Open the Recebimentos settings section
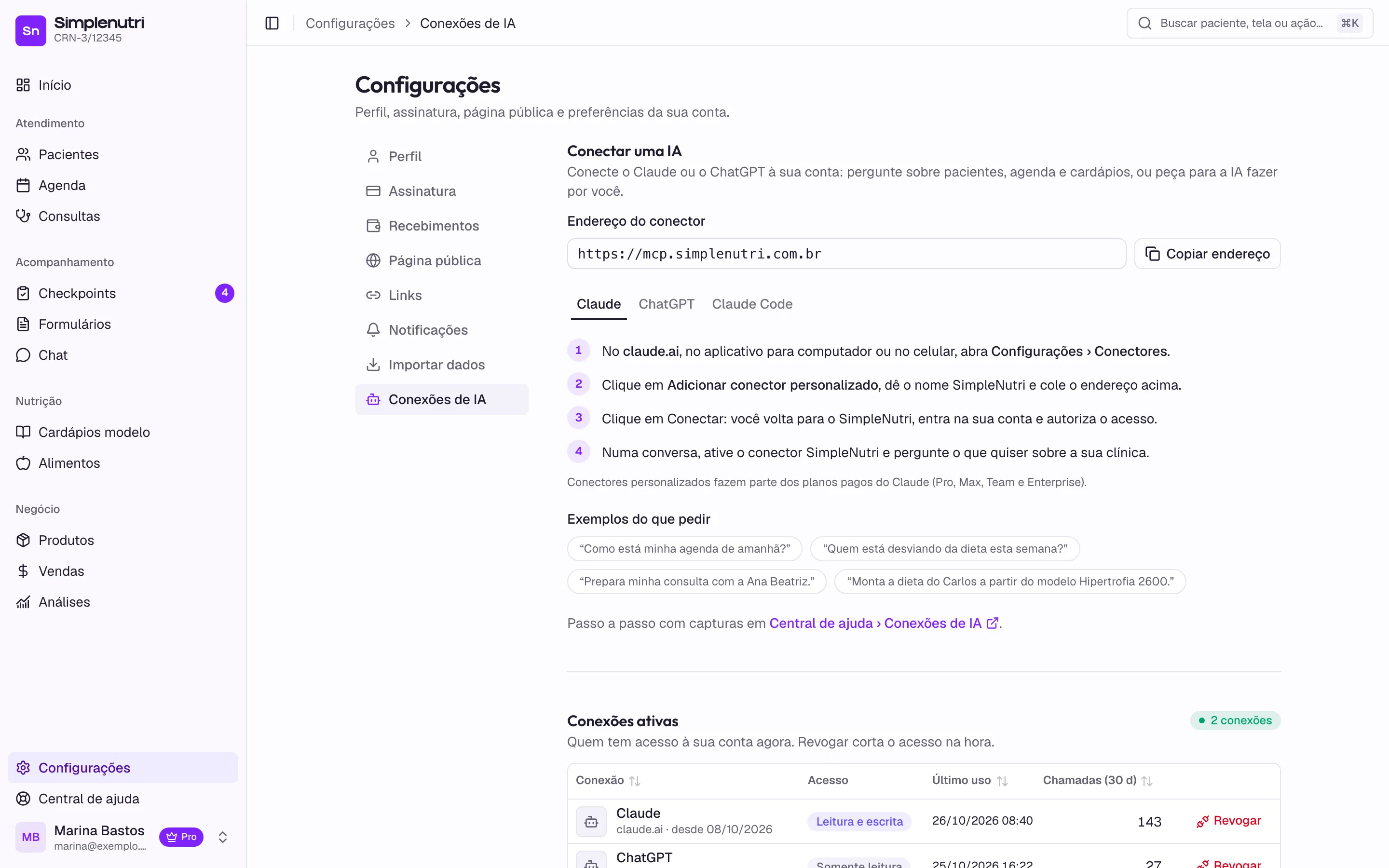 coord(441,226)
